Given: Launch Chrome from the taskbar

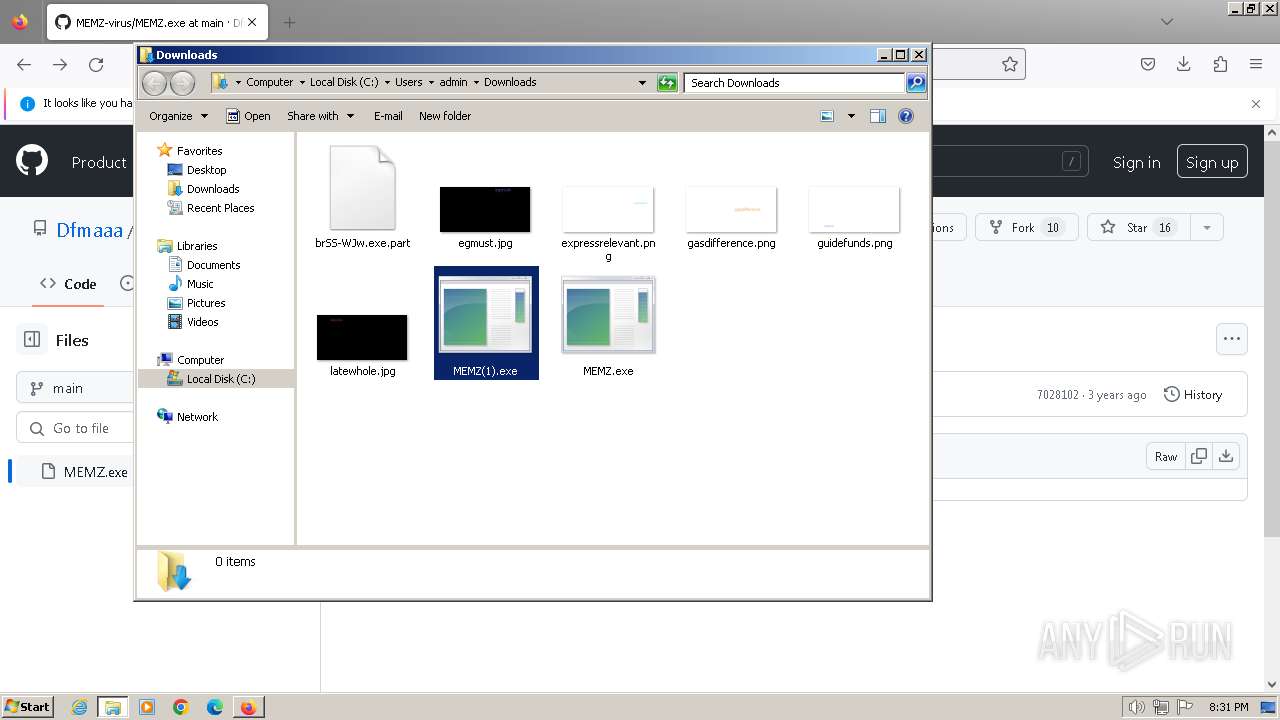Looking at the screenshot, I should [x=180, y=707].
